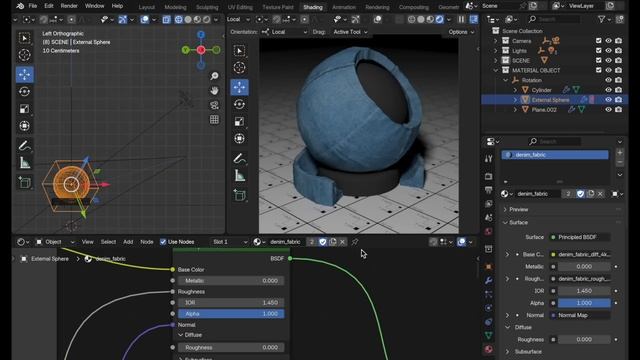Adjust Metallic slider in properties panel

(x=584, y=267)
